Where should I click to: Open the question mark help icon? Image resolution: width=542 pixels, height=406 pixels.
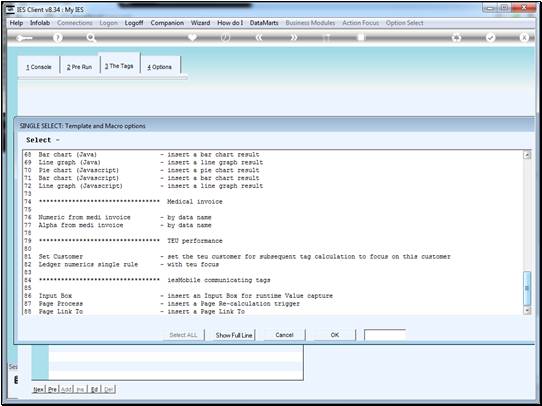(x=58, y=38)
